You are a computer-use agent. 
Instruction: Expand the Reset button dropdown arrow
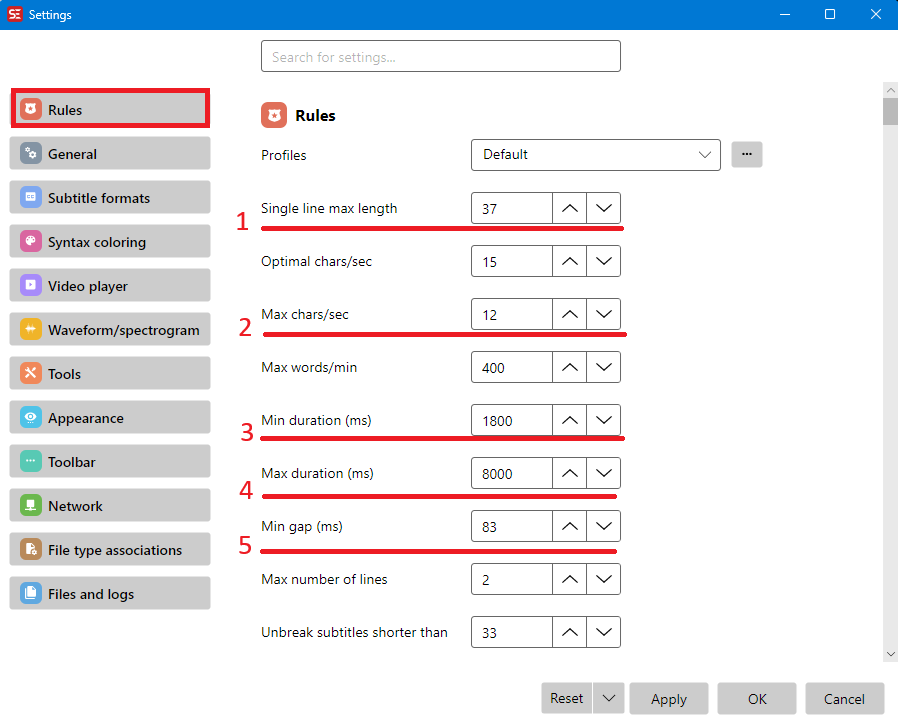tap(609, 699)
